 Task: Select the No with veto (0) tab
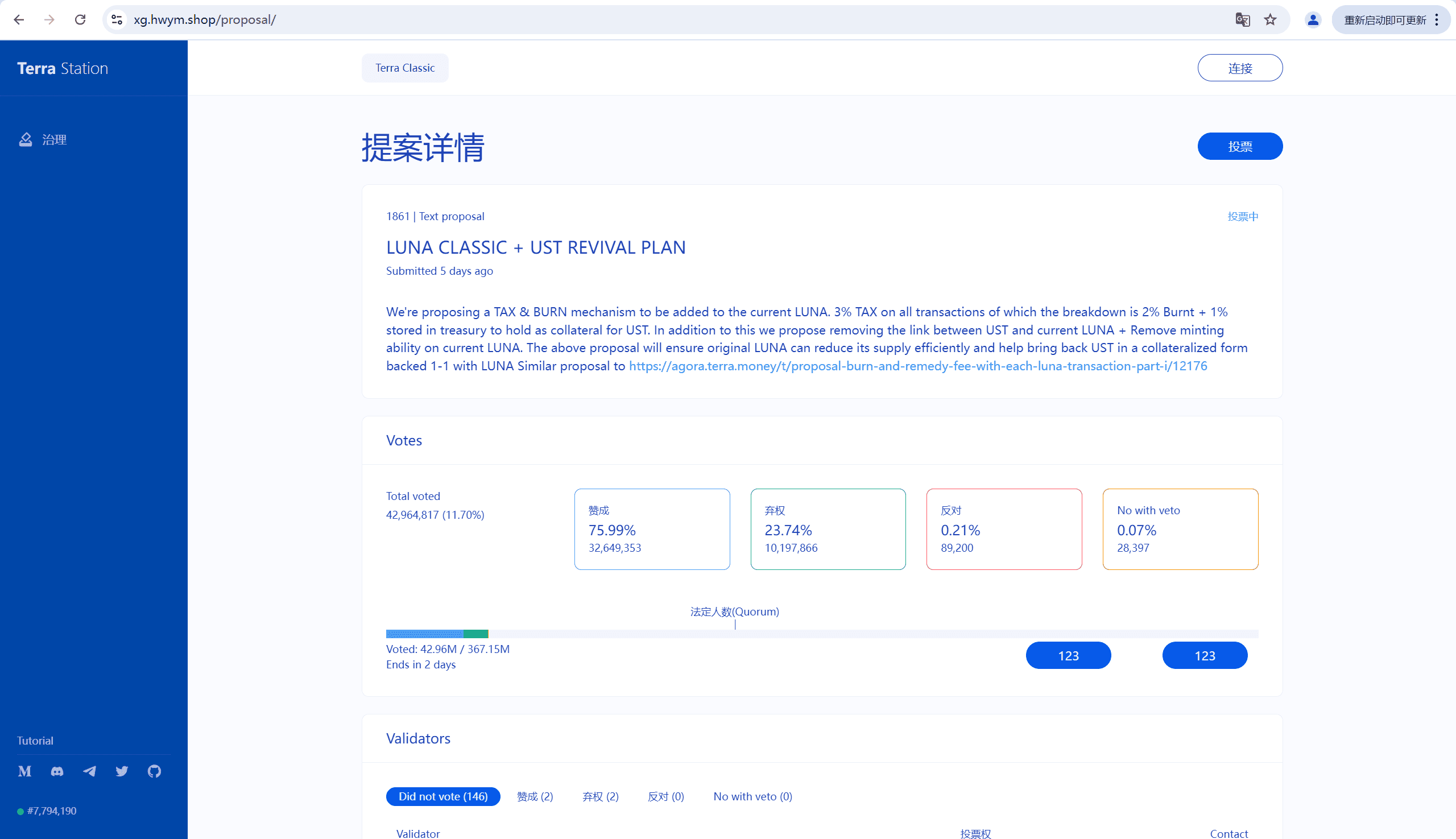pos(752,796)
